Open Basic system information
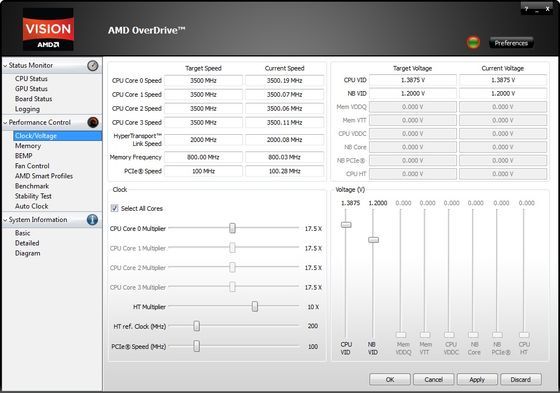This screenshot has width=560, height=393. [22, 233]
